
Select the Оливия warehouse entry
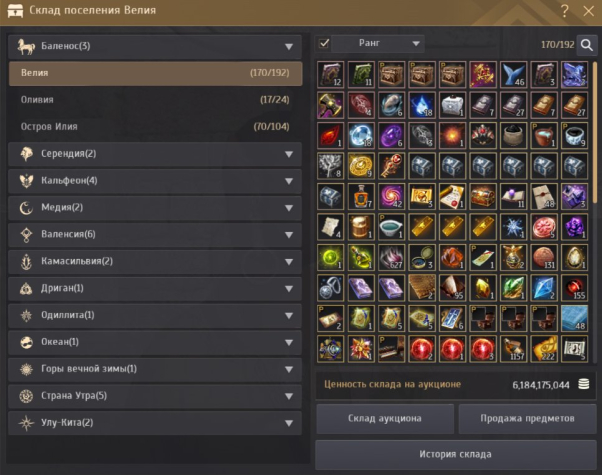[155, 100]
